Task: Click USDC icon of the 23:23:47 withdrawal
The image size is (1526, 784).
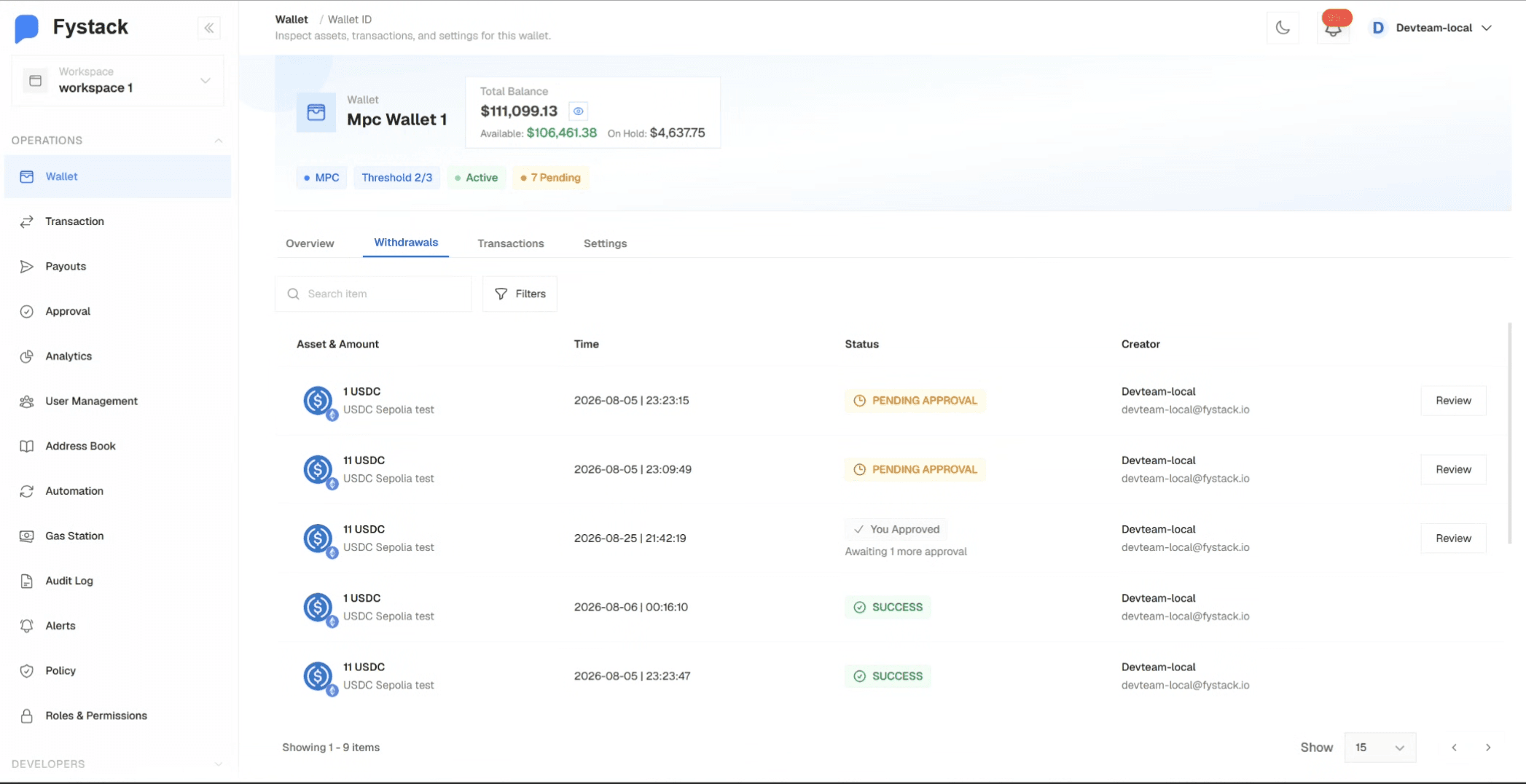Action: click(319, 677)
